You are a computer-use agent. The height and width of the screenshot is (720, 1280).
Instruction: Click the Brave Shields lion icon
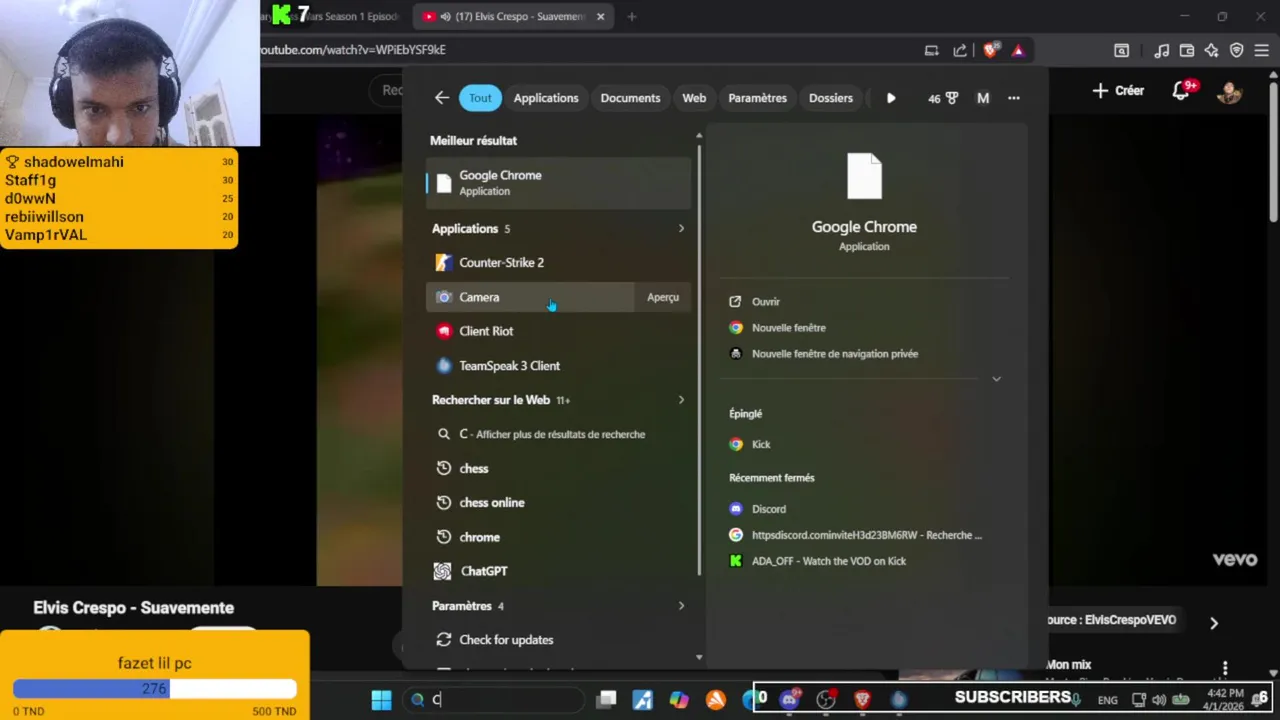990,50
